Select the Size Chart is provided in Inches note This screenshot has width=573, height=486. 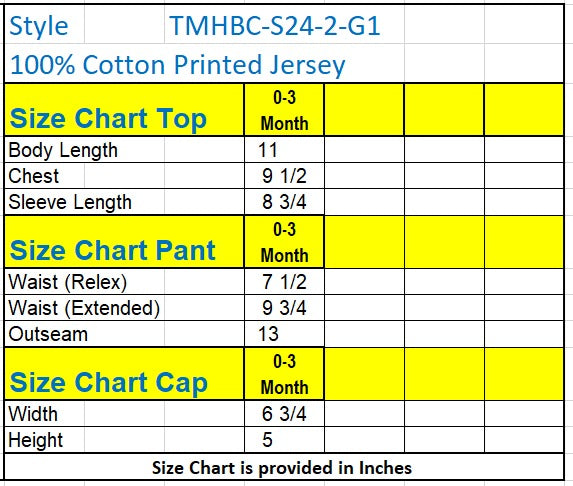click(282, 468)
